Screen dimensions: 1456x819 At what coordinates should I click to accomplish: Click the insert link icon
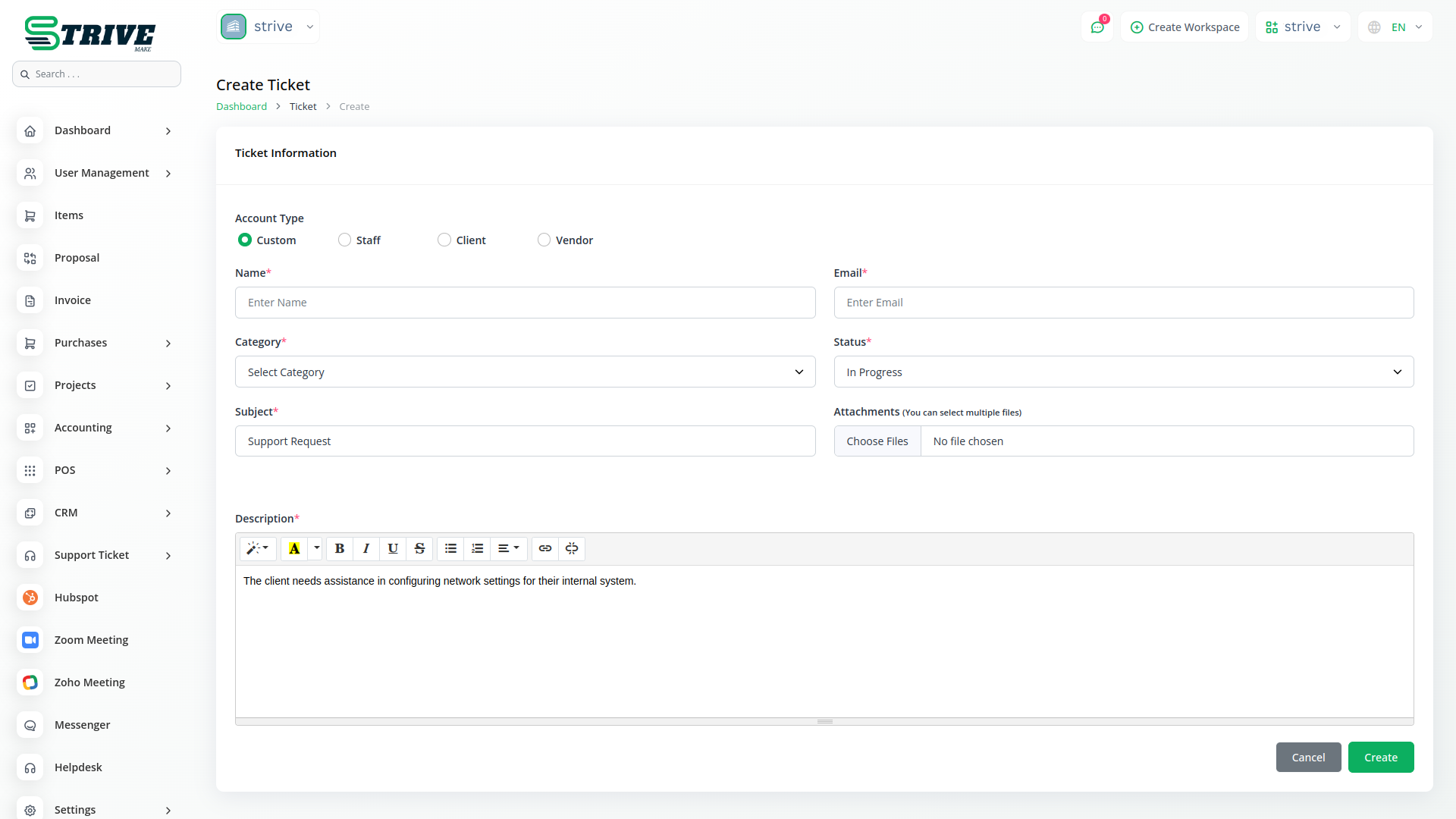545,548
